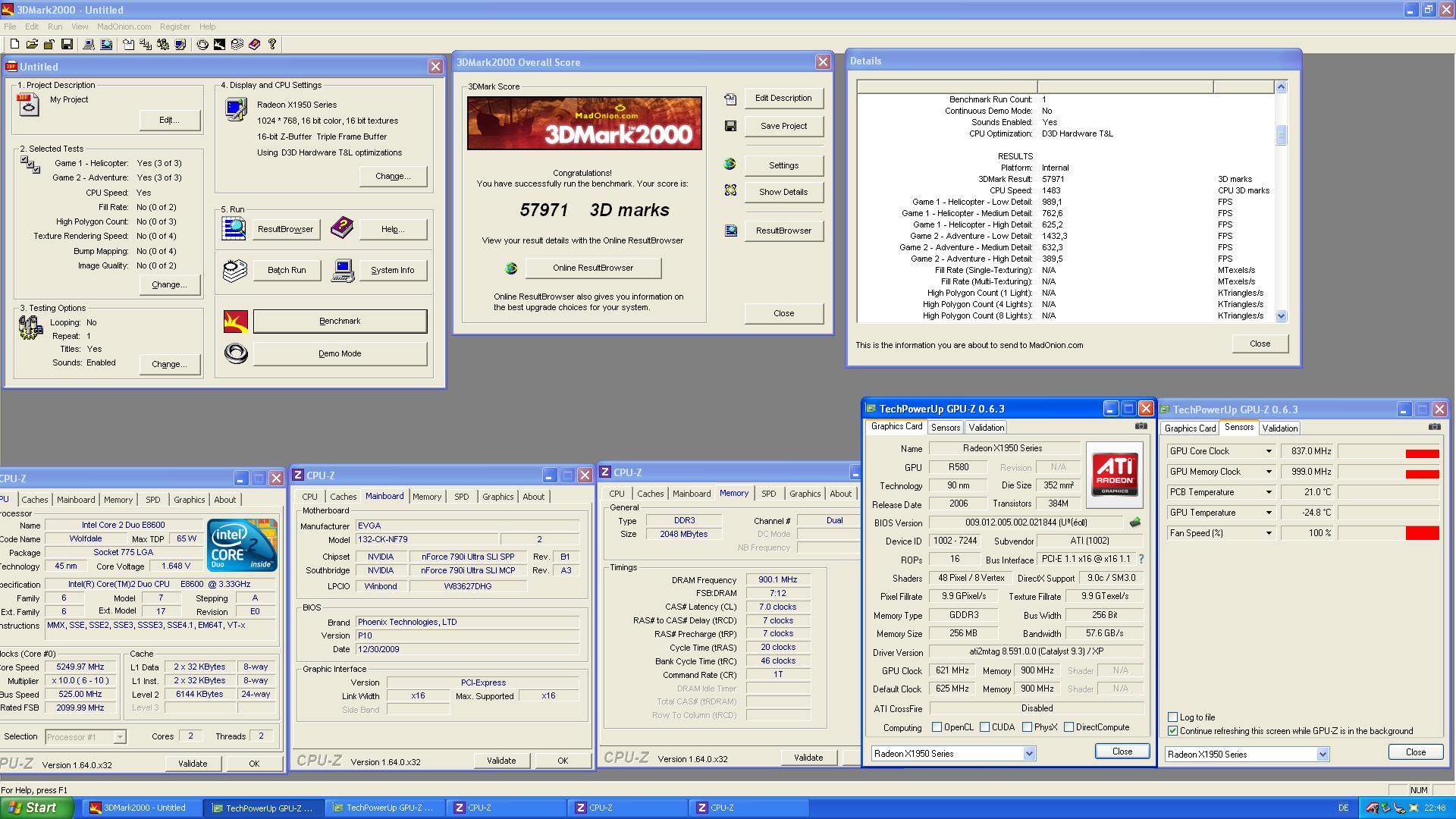Open the Fan Speed (%) sensor dropdown

(1268, 533)
